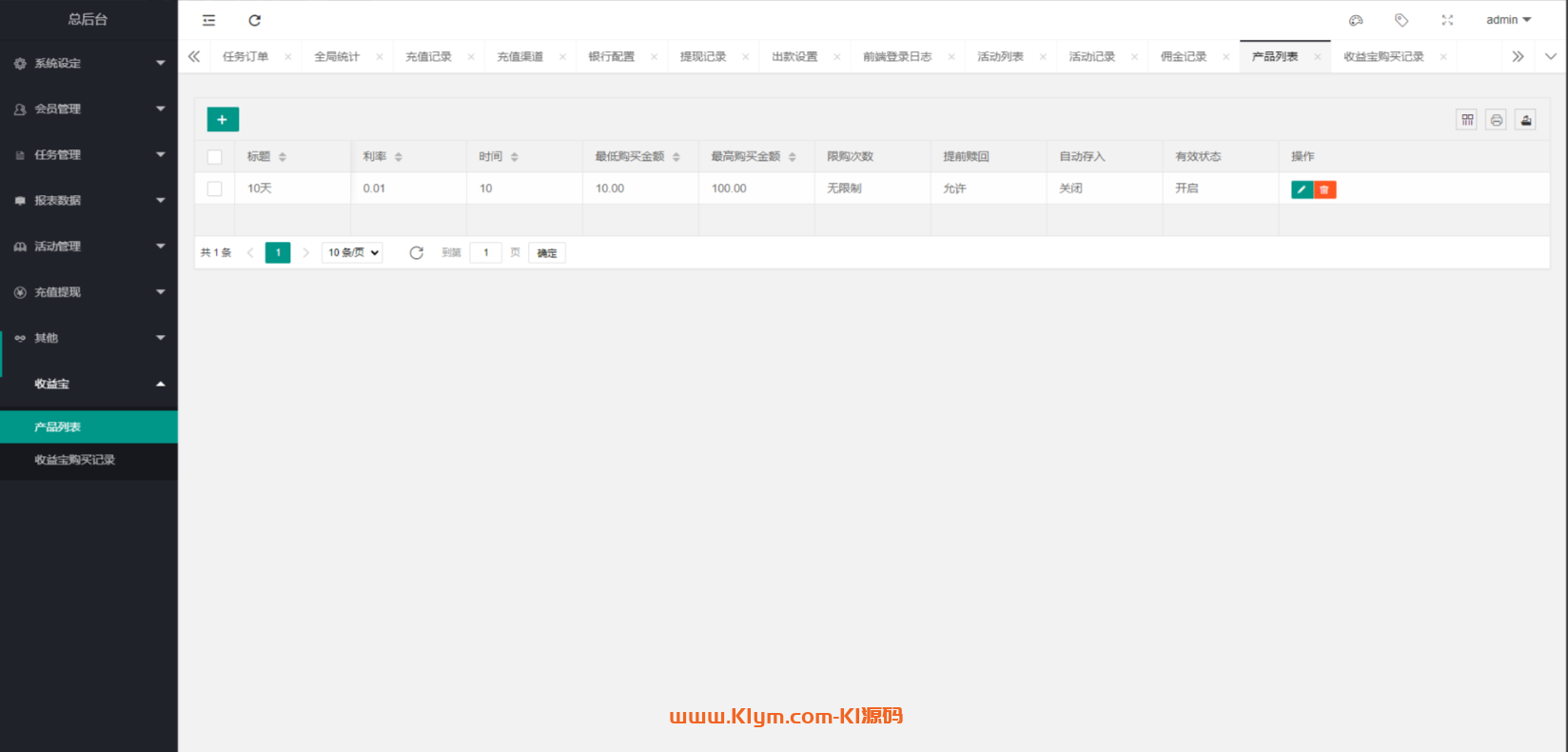Sort table by 最高购买金额 column arrows
This screenshot has width=1568, height=752.
point(793,157)
